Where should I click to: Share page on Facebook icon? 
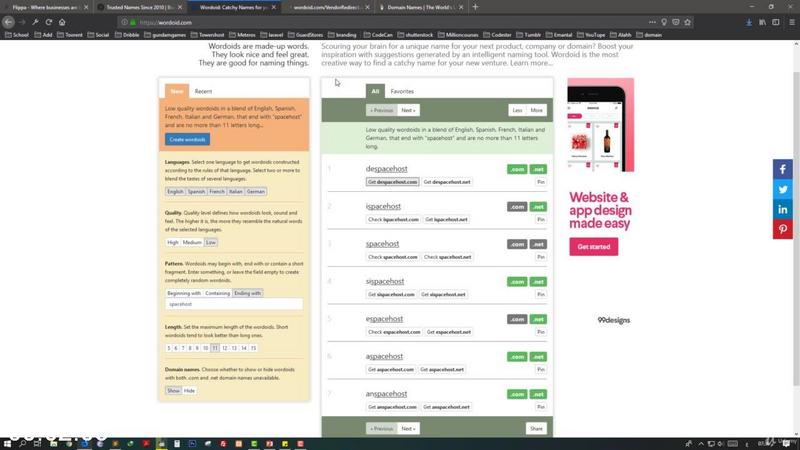(783, 169)
